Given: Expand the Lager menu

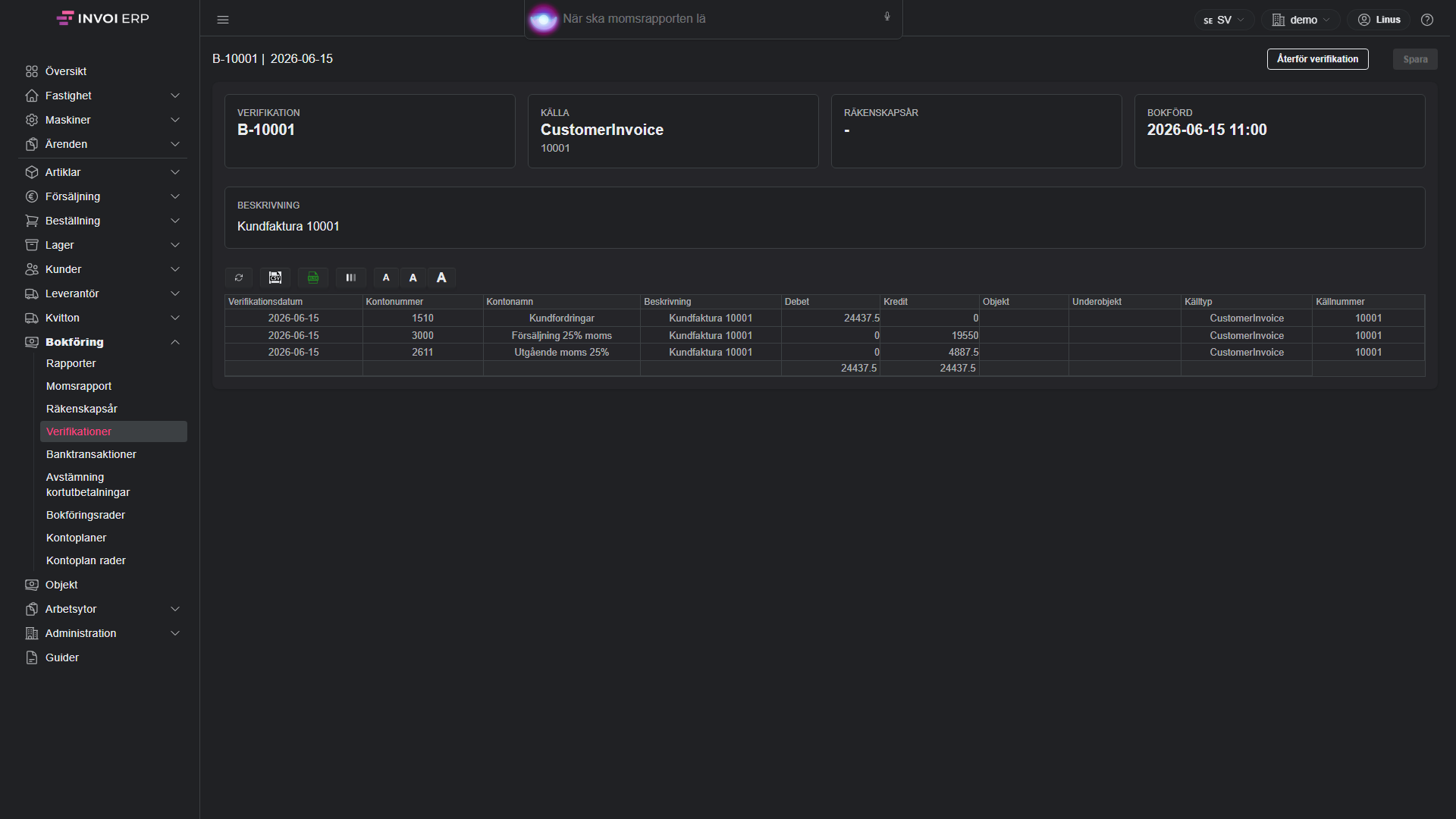Looking at the screenshot, I should tap(103, 245).
